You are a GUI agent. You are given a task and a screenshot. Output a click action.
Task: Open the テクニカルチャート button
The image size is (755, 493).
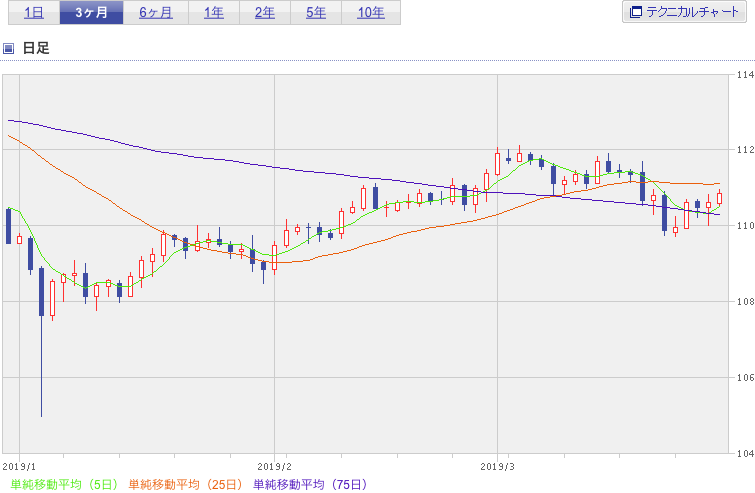click(684, 12)
